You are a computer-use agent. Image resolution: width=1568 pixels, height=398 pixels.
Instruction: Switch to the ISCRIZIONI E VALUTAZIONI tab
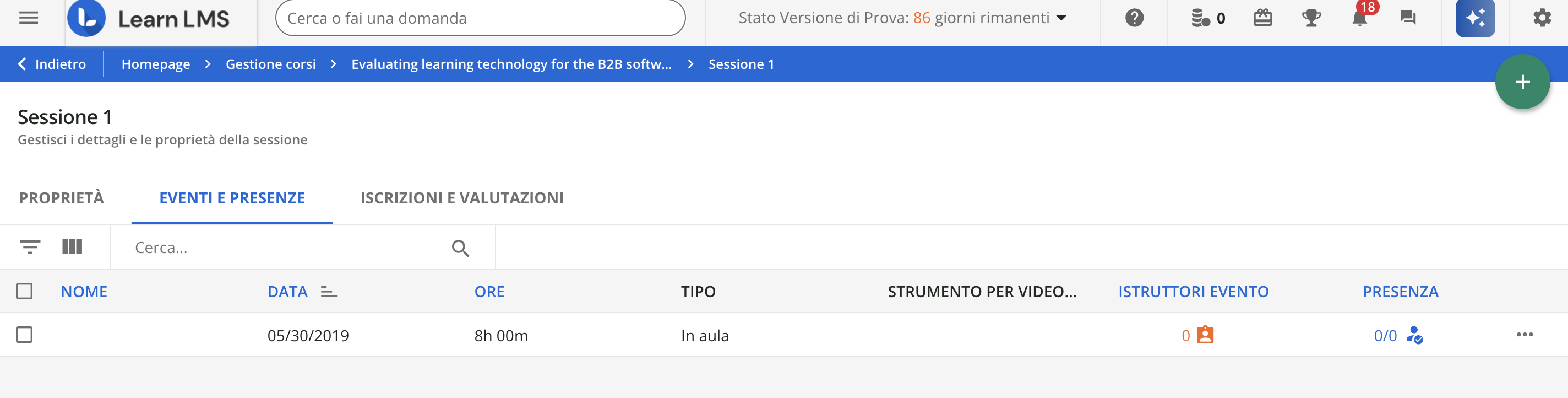point(462,197)
